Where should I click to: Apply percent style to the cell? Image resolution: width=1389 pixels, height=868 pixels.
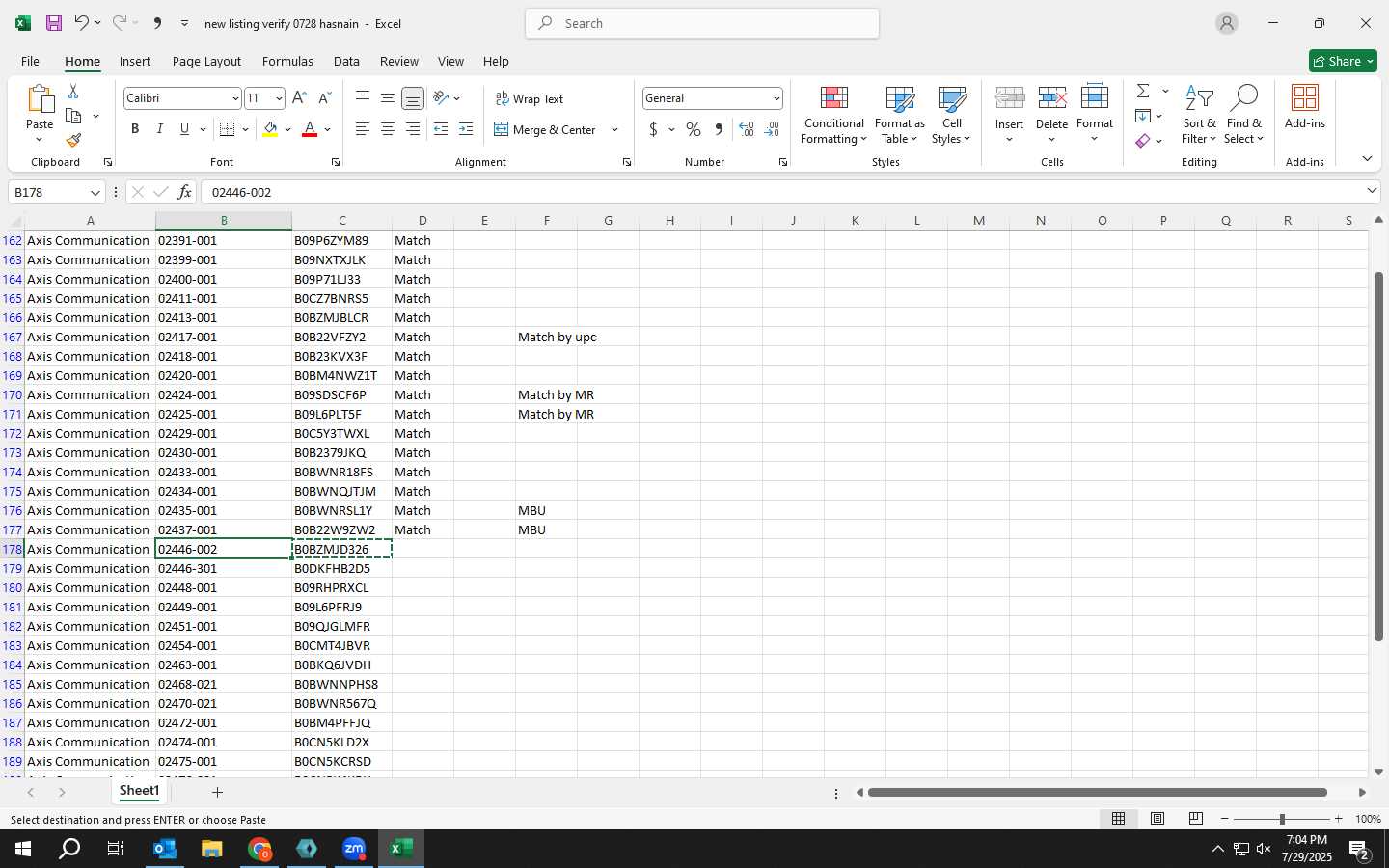(x=694, y=129)
